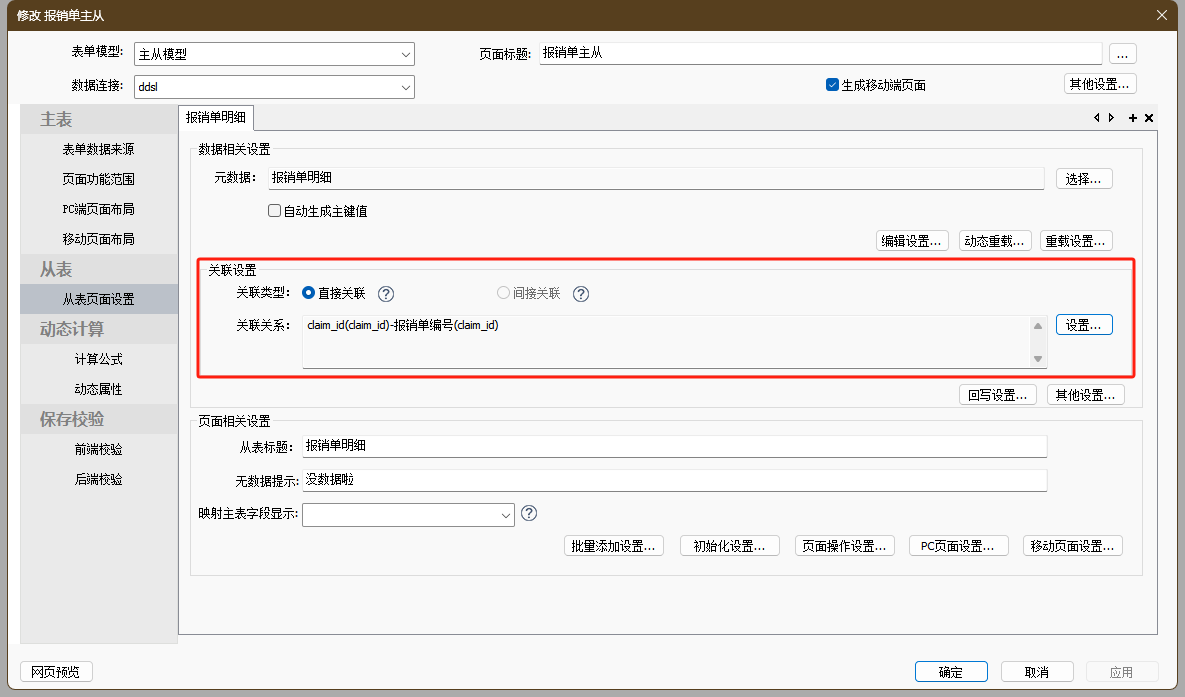Close the 报销单明细 tab with the x icon
The height and width of the screenshot is (697, 1185).
[1149, 118]
